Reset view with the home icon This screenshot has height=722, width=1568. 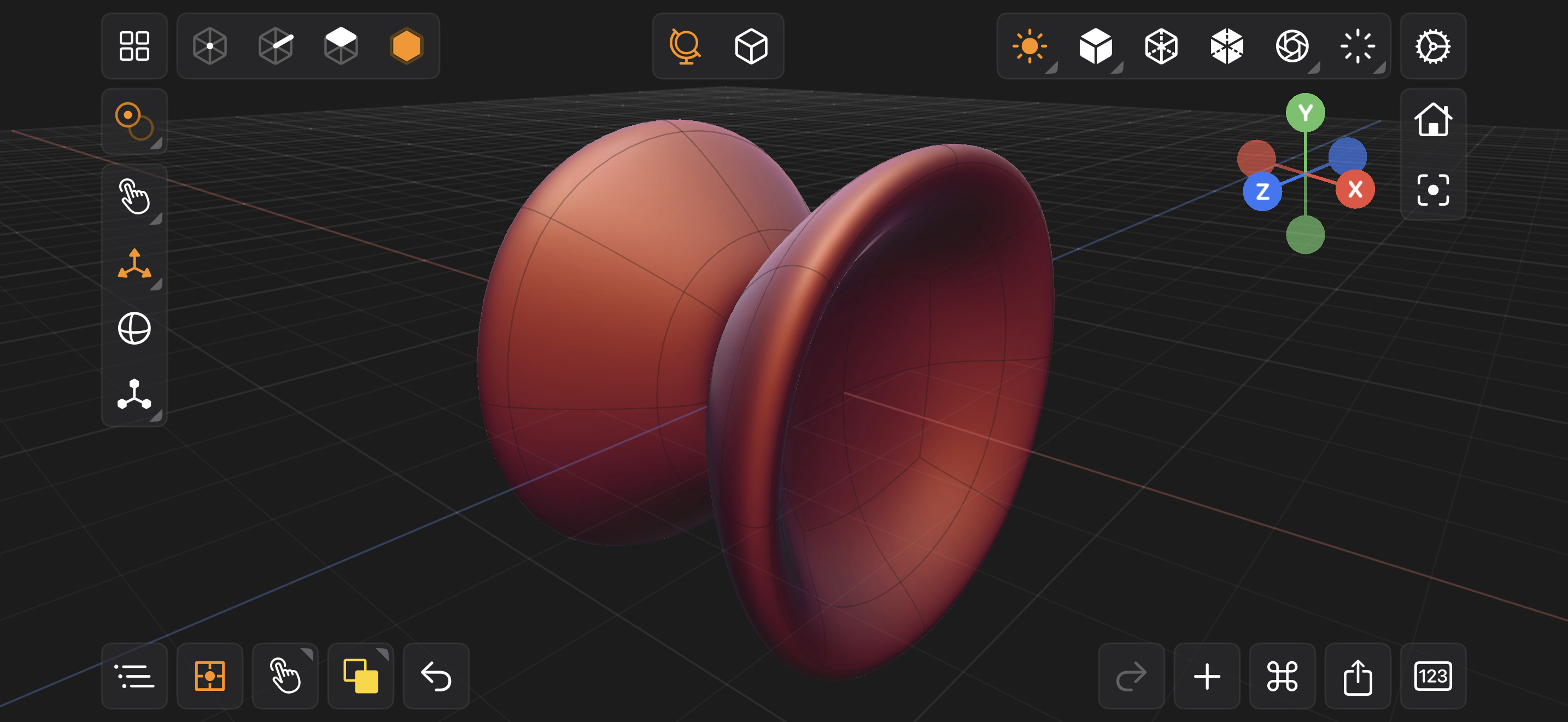(x=1432, y=119)
